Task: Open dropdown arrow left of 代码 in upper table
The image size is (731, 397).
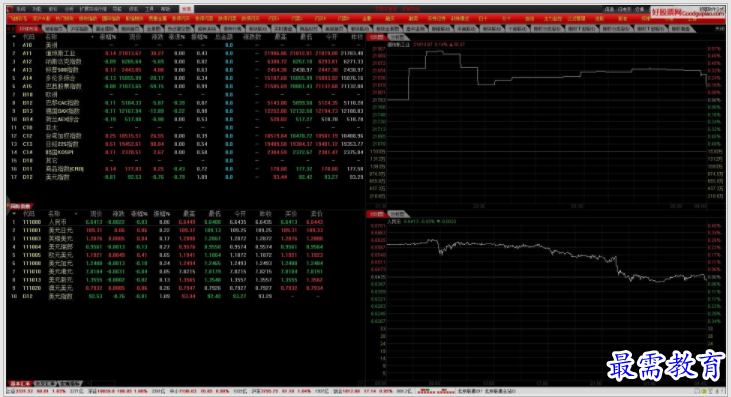Action: click(14, 36)
